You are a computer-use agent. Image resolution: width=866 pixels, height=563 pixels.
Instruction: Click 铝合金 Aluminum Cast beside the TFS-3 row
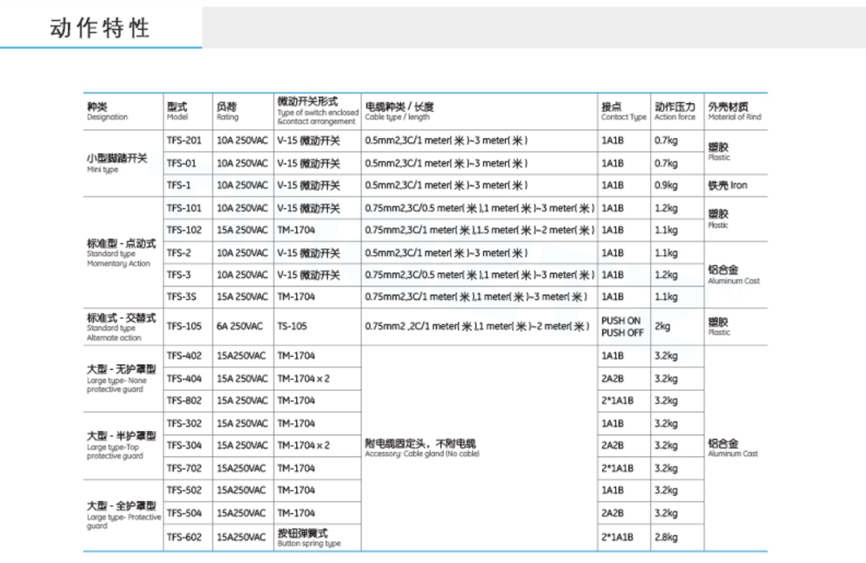[733, 275]
